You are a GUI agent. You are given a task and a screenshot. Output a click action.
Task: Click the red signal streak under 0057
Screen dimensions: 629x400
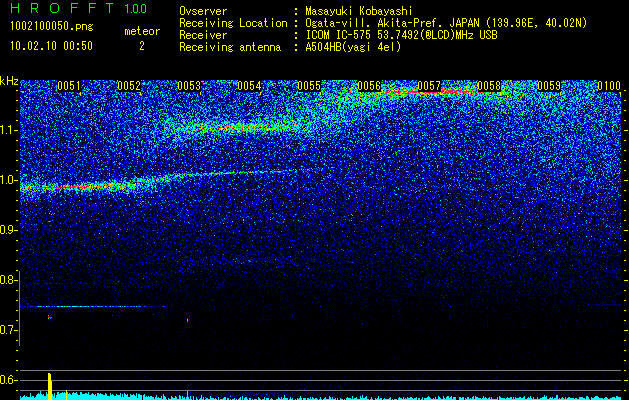(429, 93)
